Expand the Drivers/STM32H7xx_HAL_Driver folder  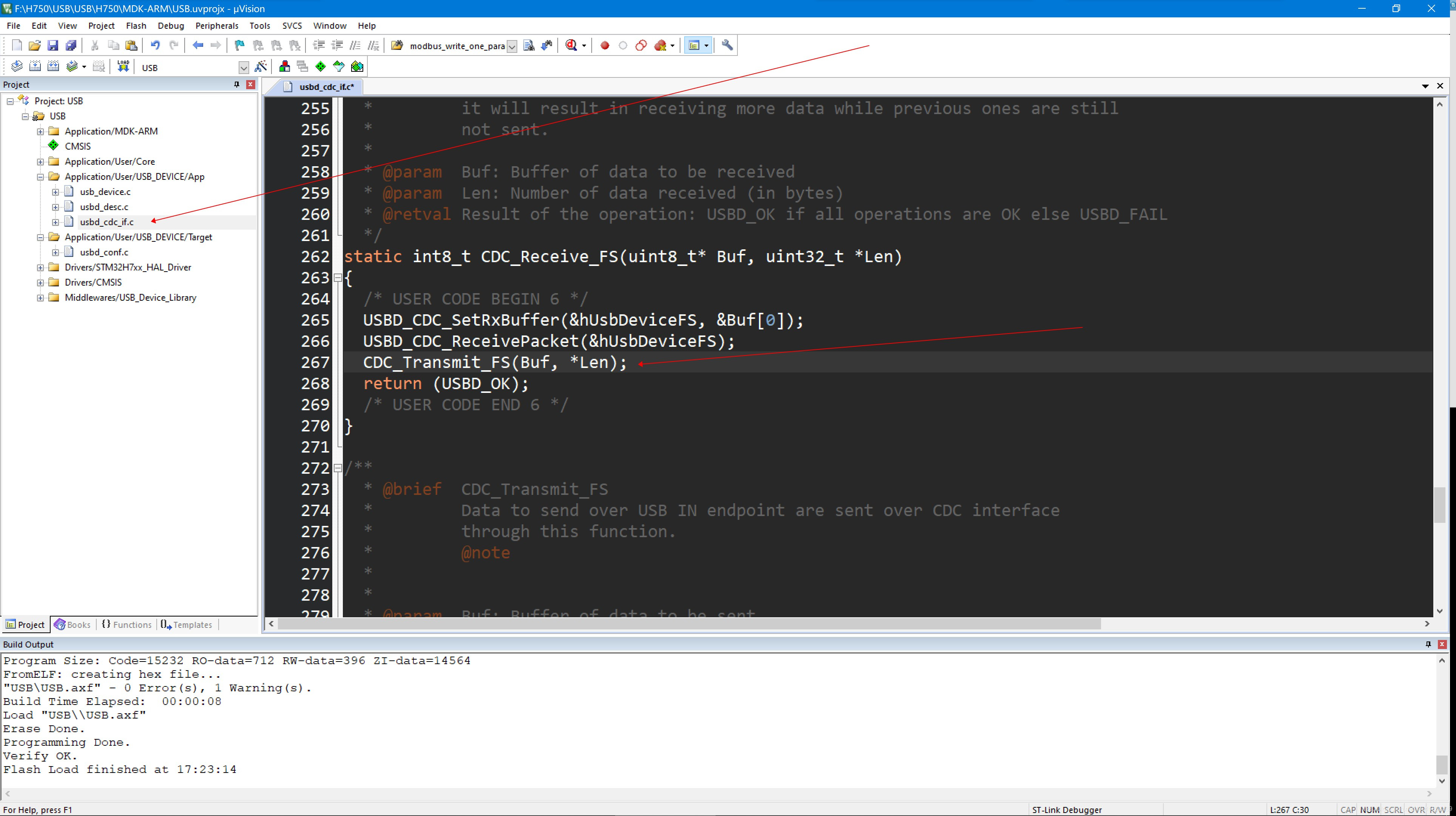(x=40, y=267)
